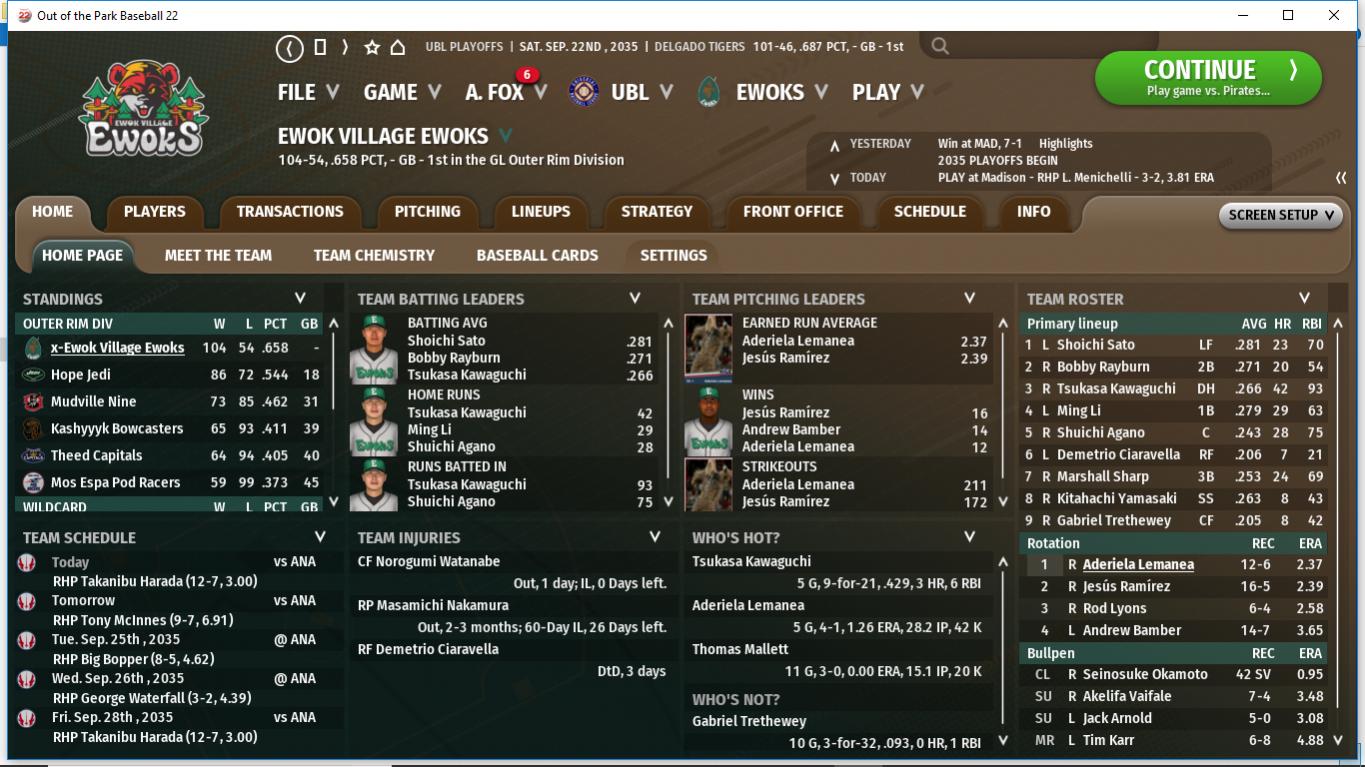Select the SETTINGS subtab
Image resolution: width=1365 pixels, height=767 pixels.
pos(673,255)
